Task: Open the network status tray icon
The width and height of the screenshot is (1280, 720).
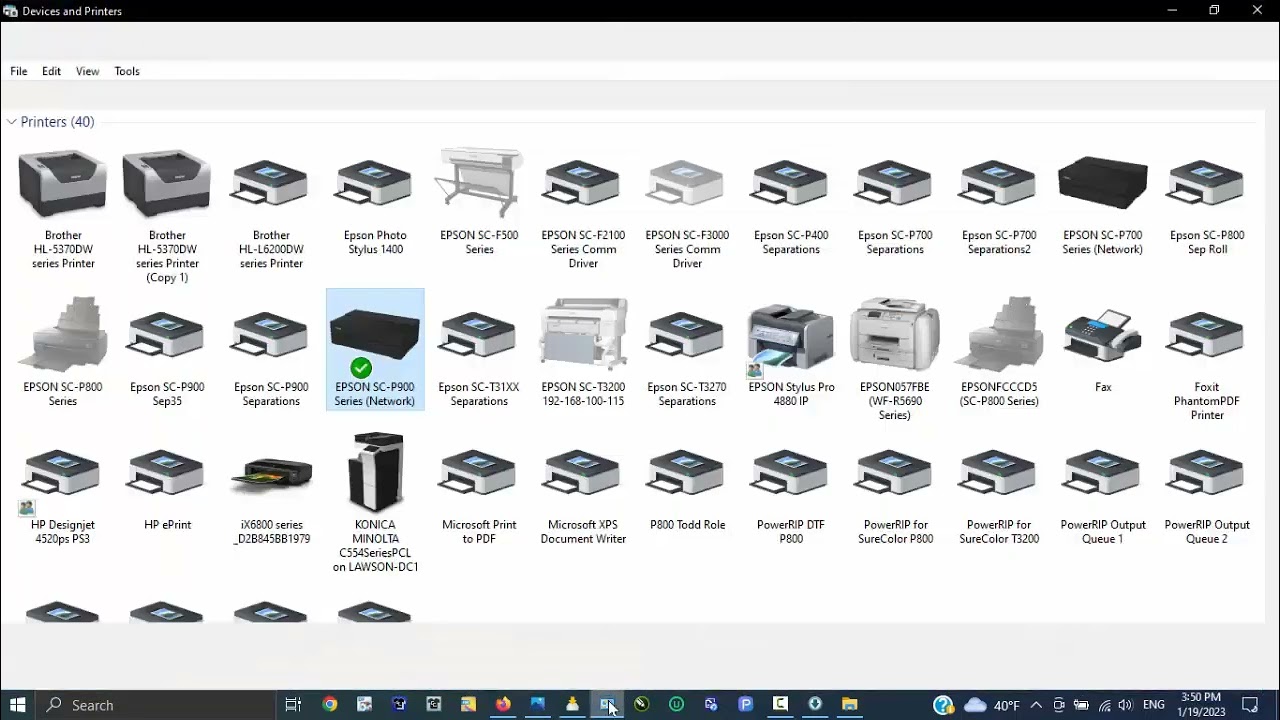Action: click(1104, 705)
